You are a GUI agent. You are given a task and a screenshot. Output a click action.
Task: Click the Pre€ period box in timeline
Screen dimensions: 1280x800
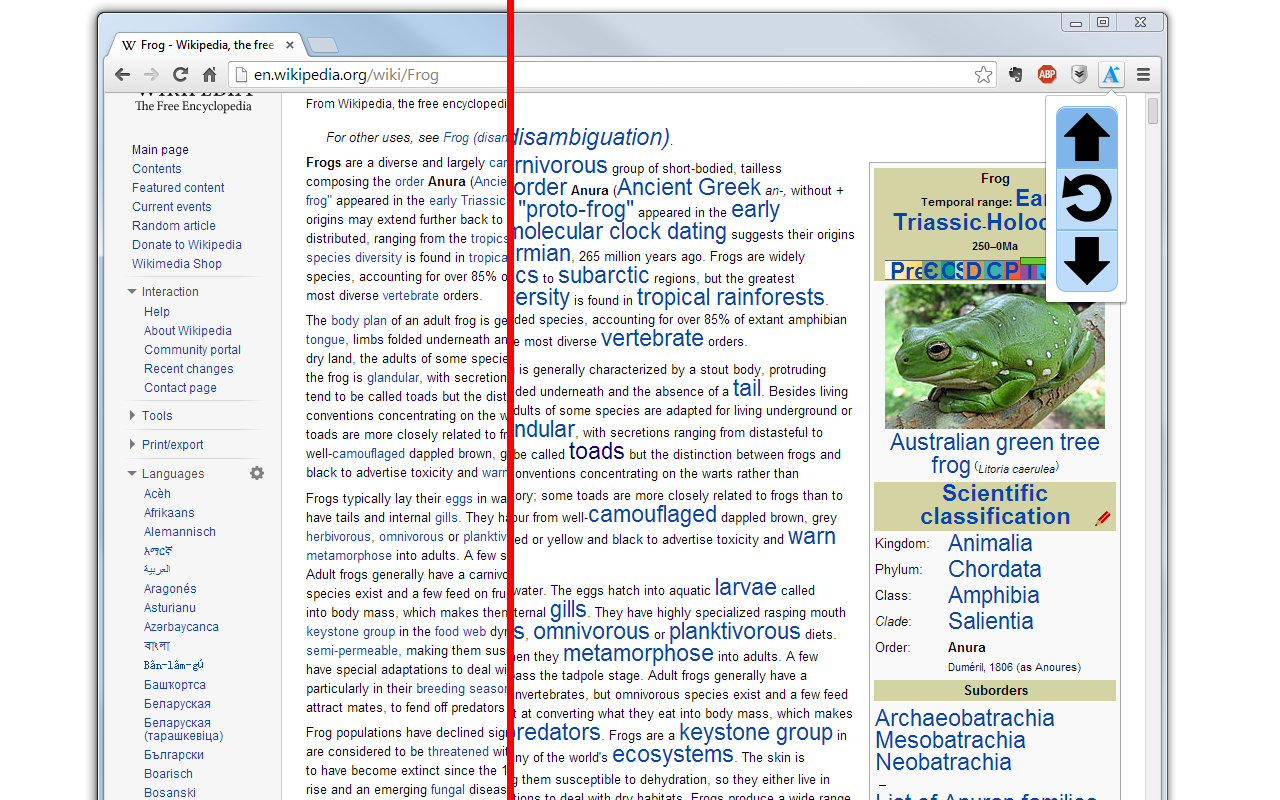[x=905, y=270]
